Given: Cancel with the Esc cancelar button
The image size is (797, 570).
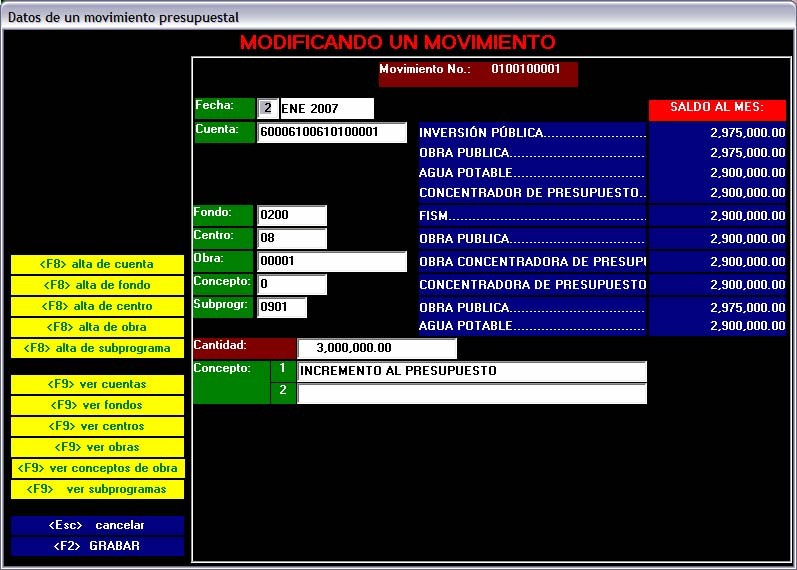Looking at the screenshot, I should tap(97, 525).
